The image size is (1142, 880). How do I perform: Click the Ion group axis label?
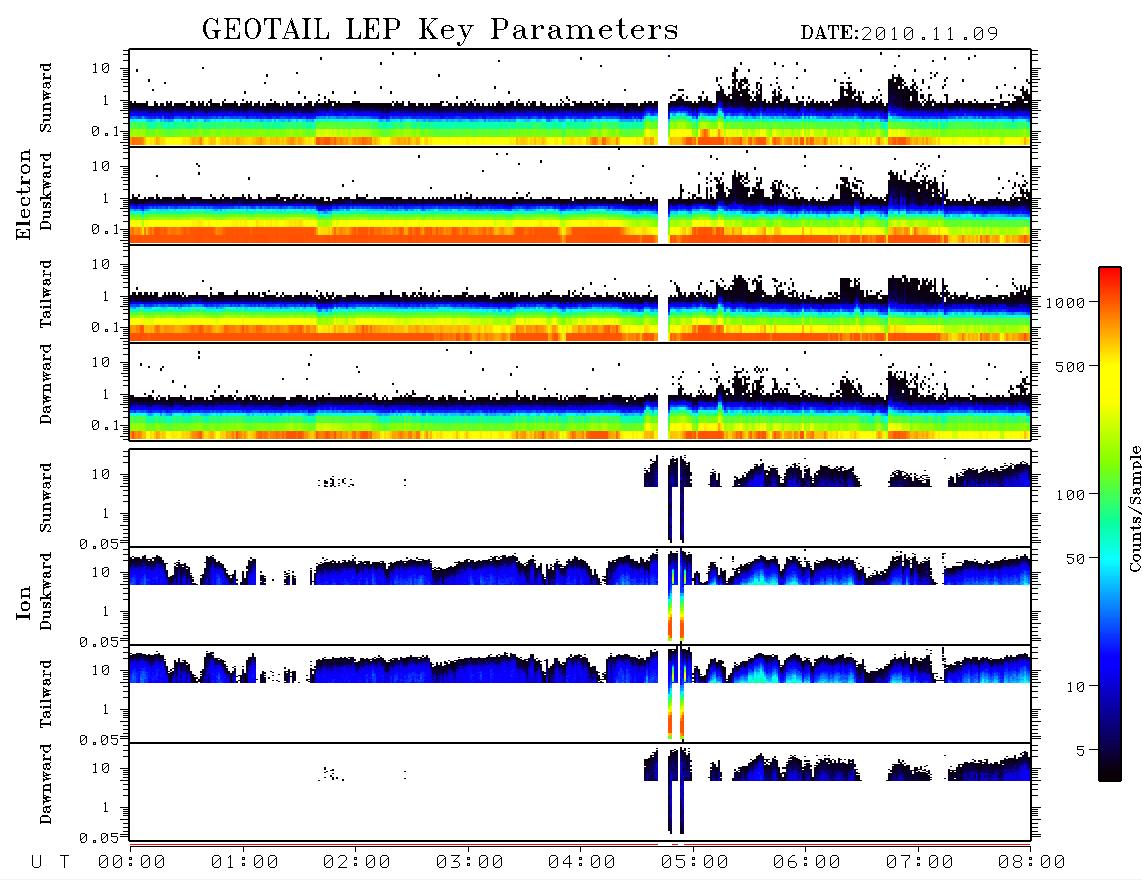tap(23, 603)
